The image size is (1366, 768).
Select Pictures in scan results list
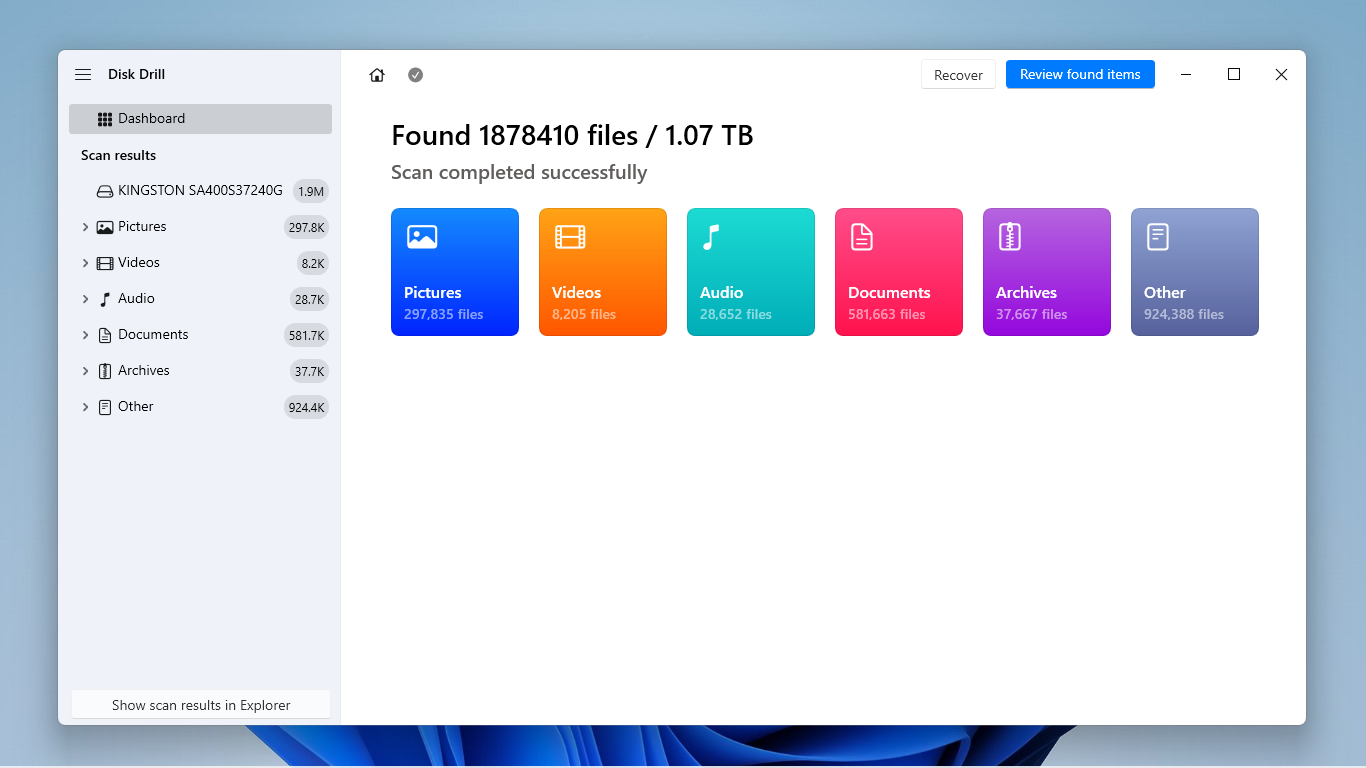click(x=200, y=227)
